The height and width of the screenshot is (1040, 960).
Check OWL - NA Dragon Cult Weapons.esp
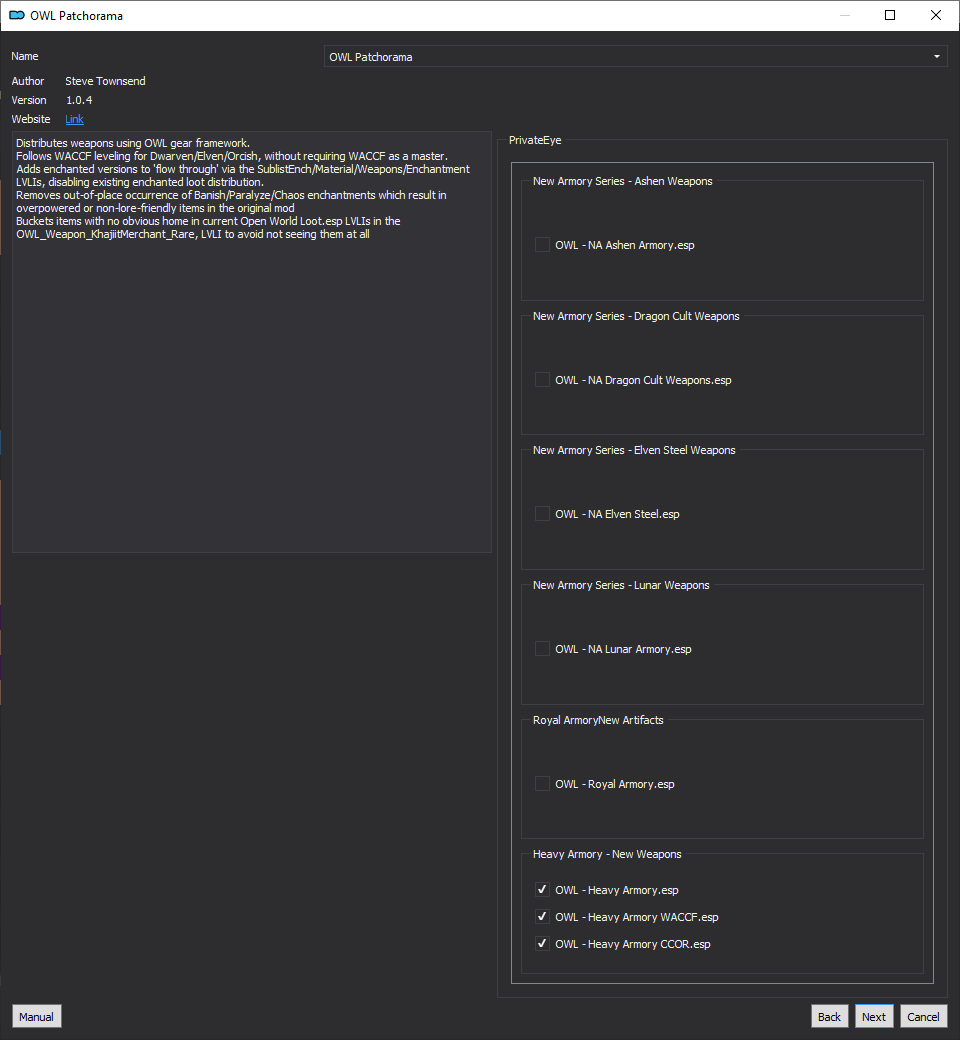point(542,379)
